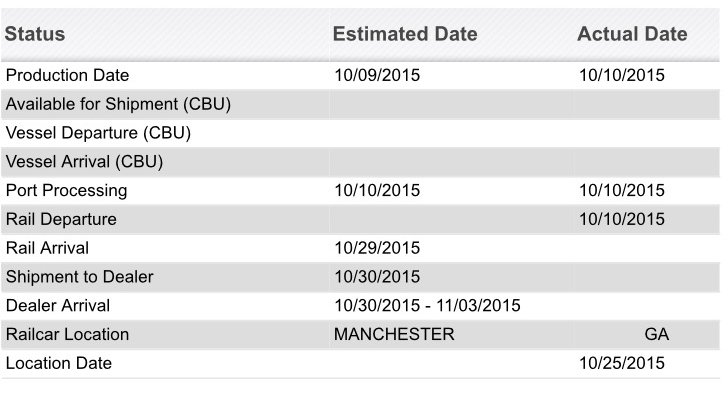Click the Available for Shipment (CBU) row
728x397 pixels.
point(360,104)
